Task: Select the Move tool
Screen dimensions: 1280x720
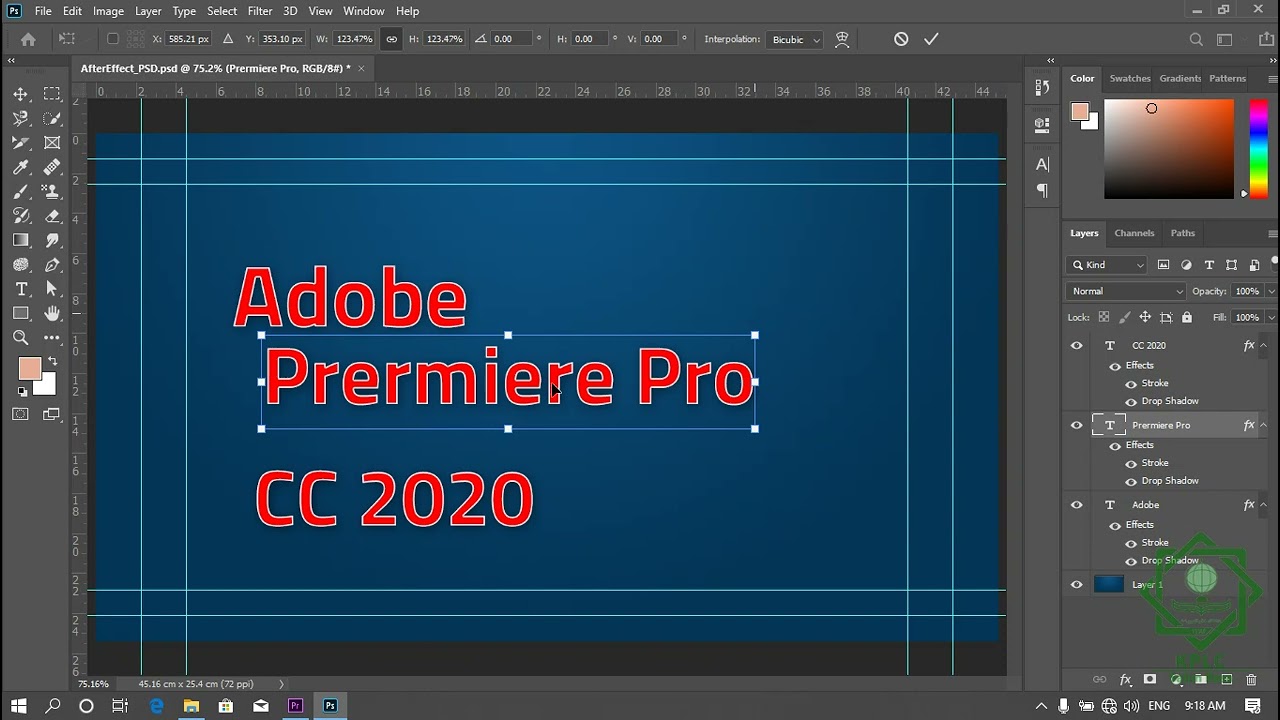Action: 20,94
